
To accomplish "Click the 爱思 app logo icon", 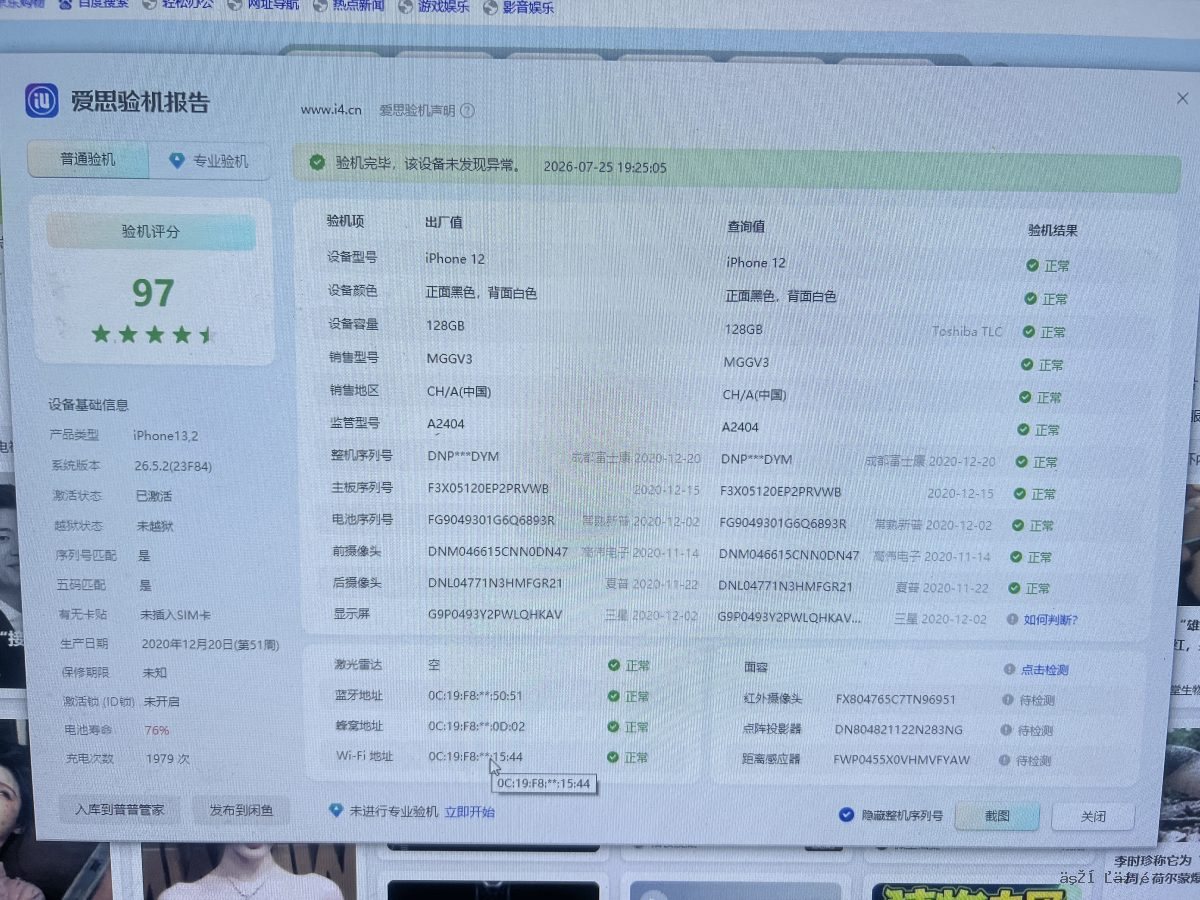I will 42,101.
